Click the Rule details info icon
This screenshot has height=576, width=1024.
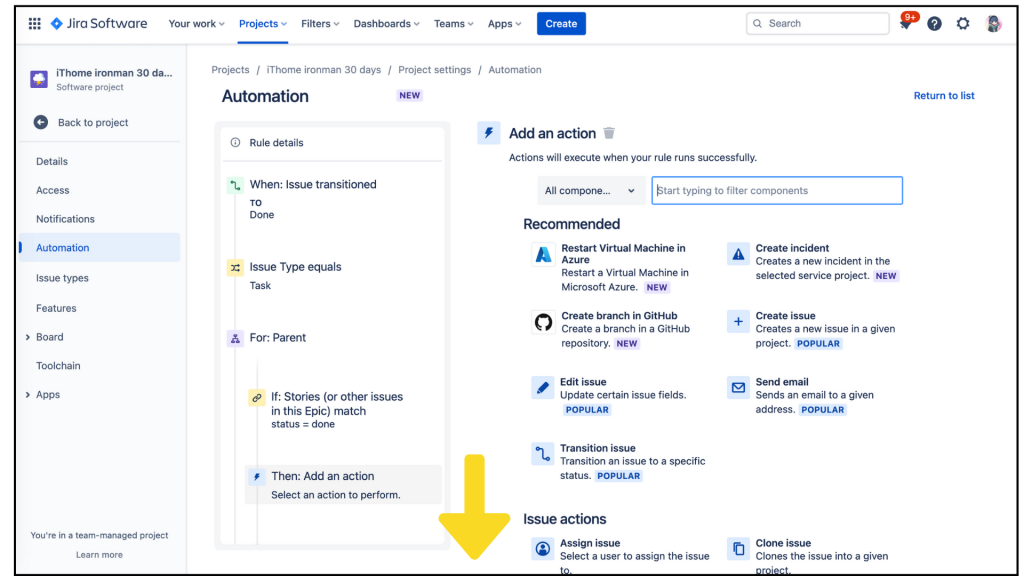(x=235, y=142)
